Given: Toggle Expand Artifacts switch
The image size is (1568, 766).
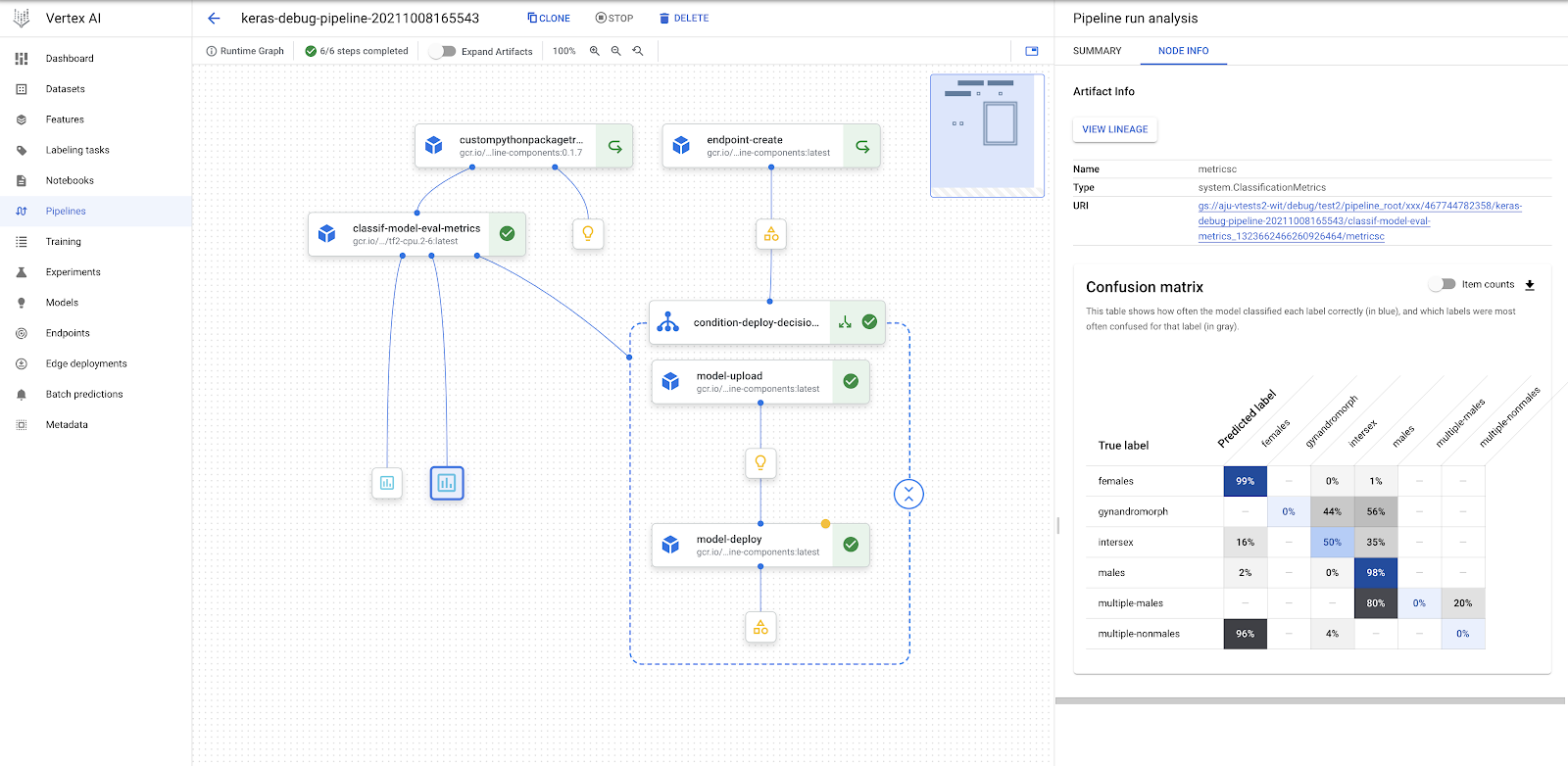Looking at the screenshot, I should pos(443,51).
